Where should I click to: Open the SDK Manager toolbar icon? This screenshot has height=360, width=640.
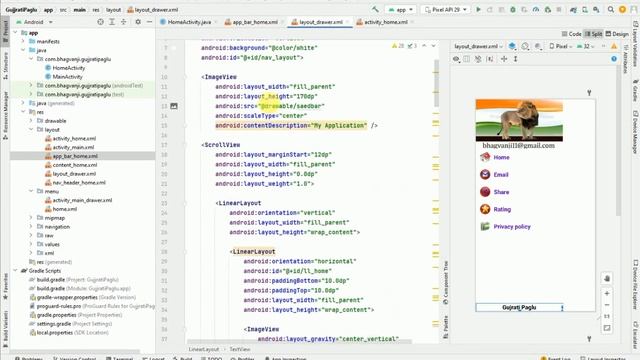click(x=596, y=9)
